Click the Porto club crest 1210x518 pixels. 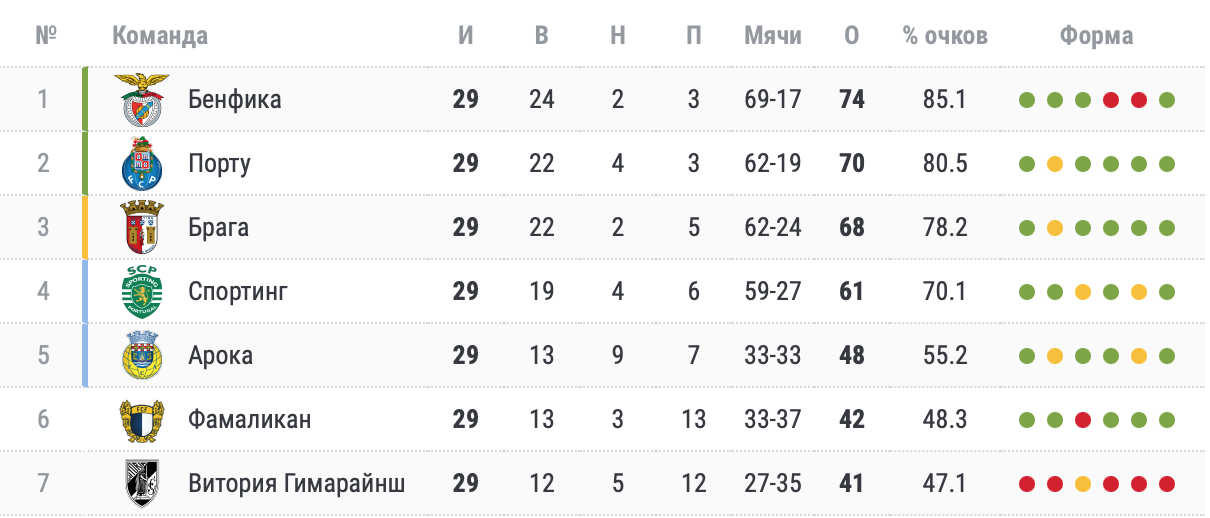tap(142, 164)
